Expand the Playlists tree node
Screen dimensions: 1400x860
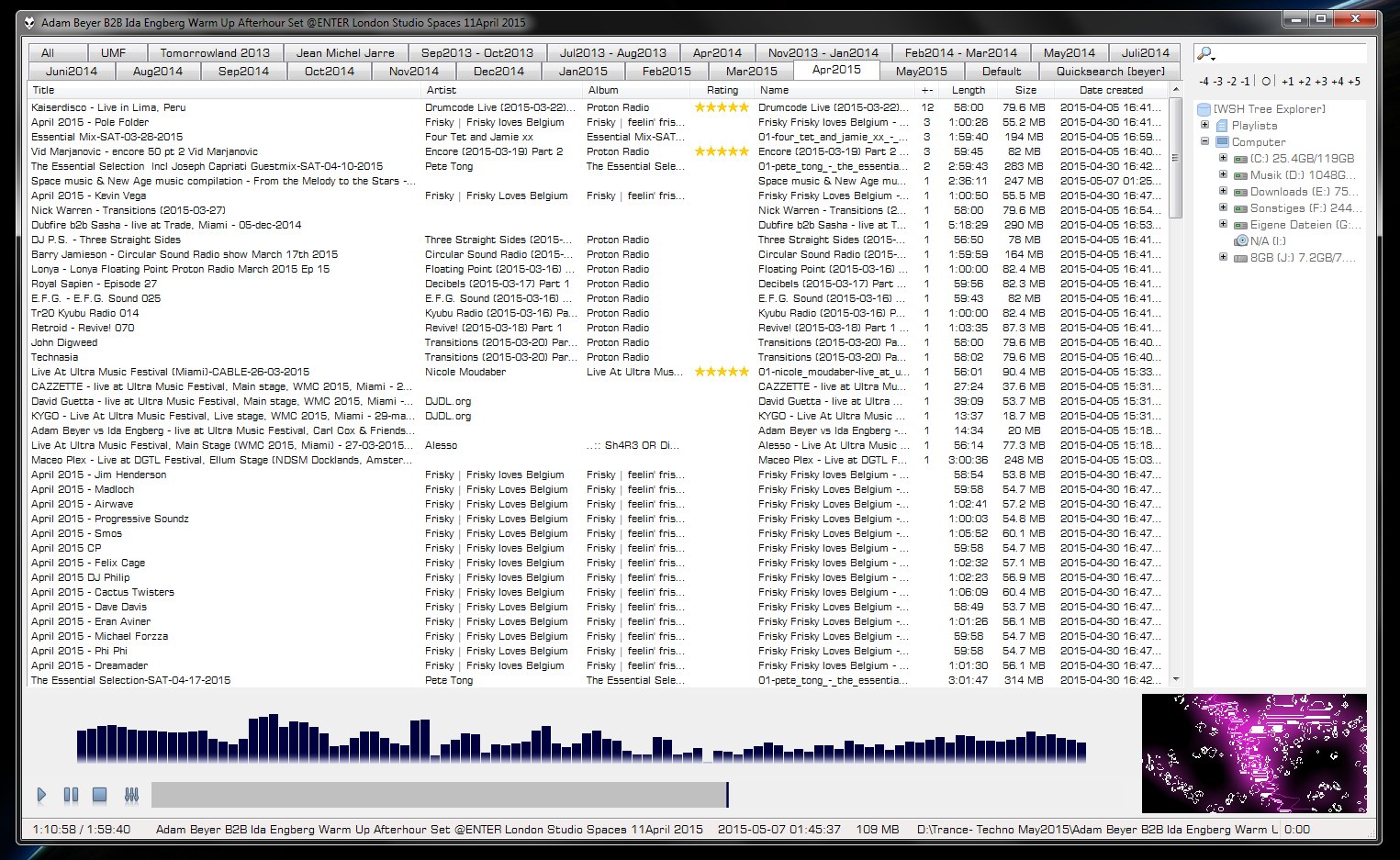click(1205, 125)
